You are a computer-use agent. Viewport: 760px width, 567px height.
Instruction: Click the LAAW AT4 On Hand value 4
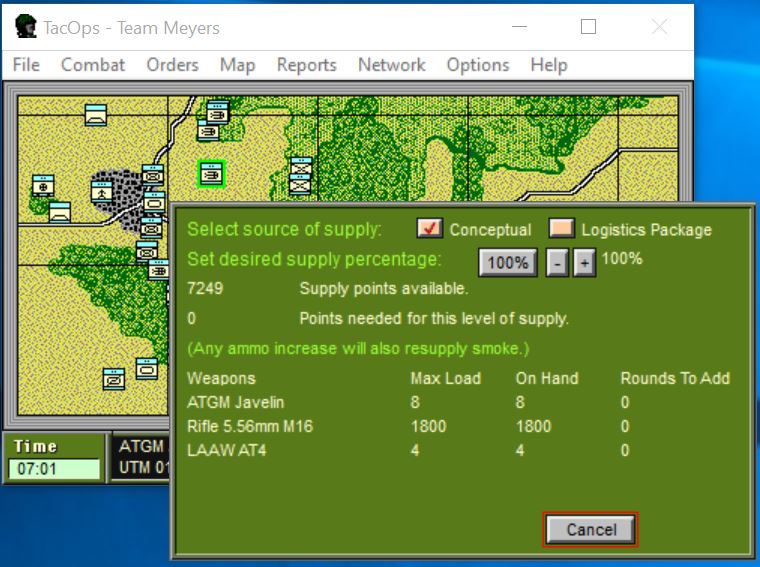(520, 450)
